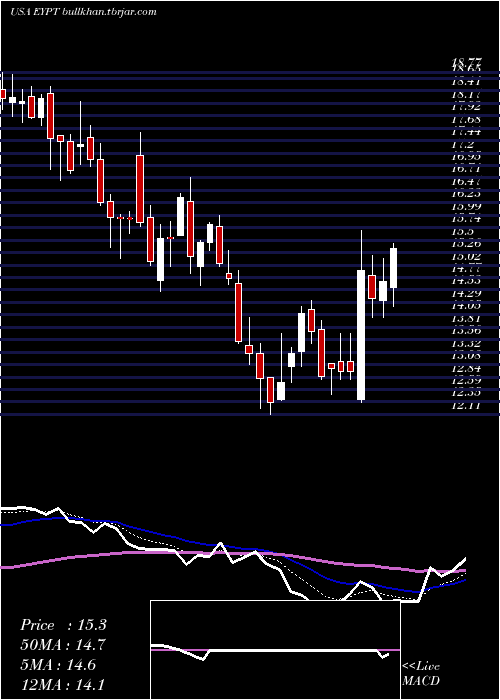500x700 pixels.
Task: Click the 16.47 price axis label
Action: [466, 182]
